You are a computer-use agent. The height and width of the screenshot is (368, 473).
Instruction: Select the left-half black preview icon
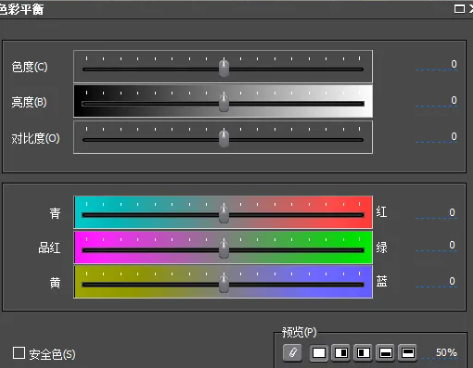click(363, 353)
